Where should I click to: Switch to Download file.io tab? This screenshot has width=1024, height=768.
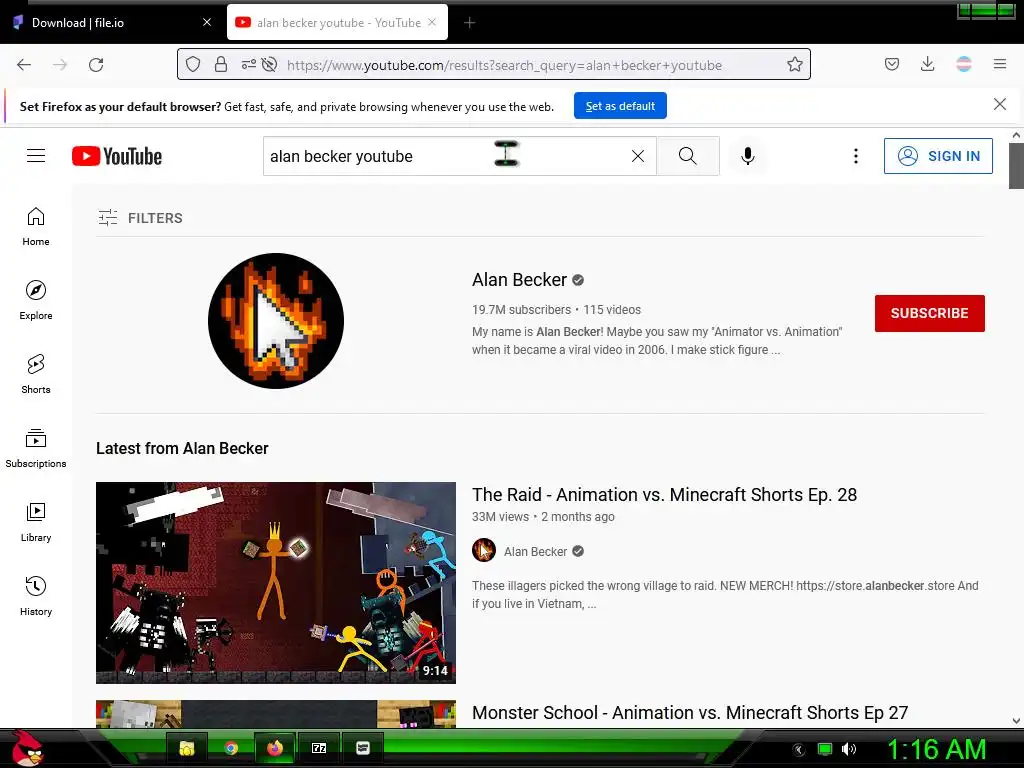[111, 22]
